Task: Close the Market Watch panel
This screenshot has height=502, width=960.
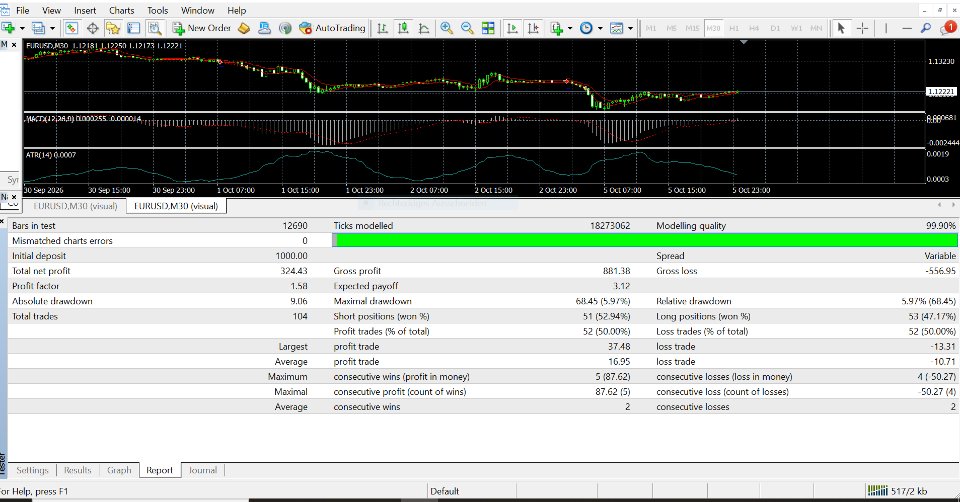Action: coord(13,45)
